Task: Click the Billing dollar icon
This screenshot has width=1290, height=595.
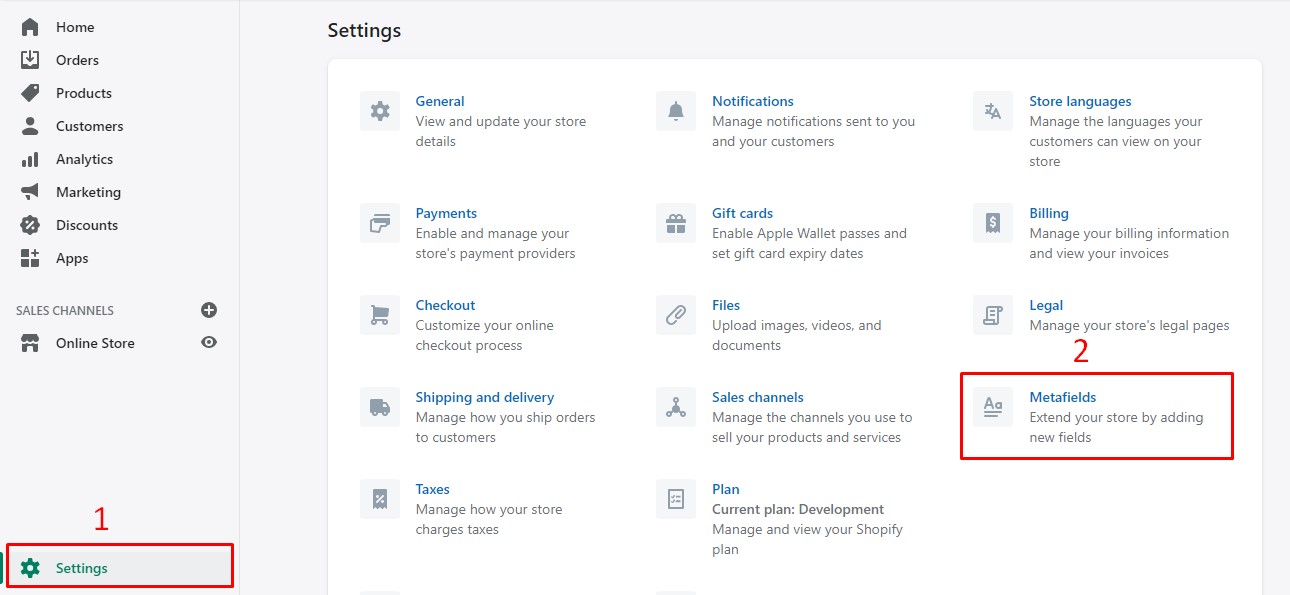Action: click(x=991, y=222)
